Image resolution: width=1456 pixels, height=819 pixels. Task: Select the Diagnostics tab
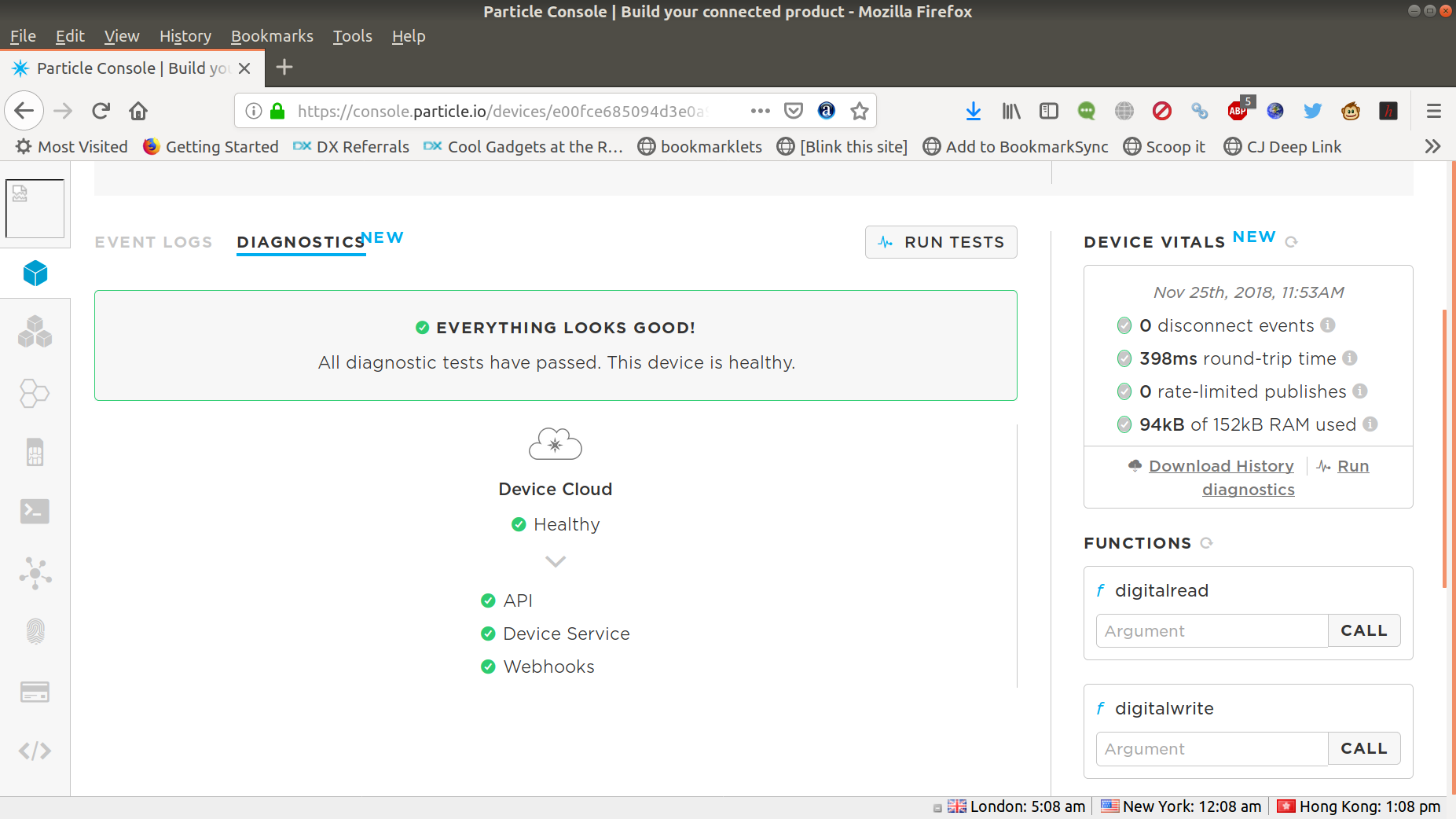pyautogui.click(x=301, y=242)
